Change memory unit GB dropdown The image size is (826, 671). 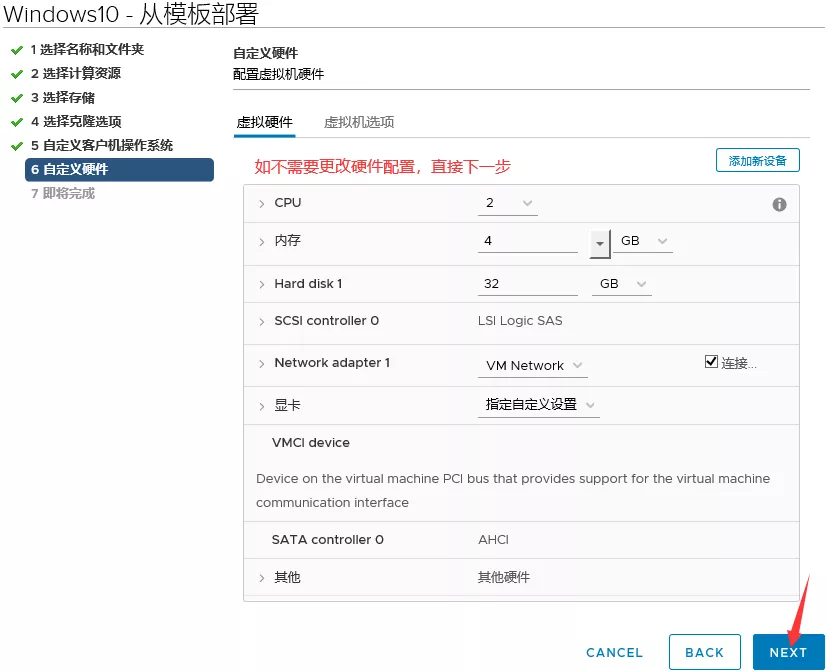(x=643, y=242)
